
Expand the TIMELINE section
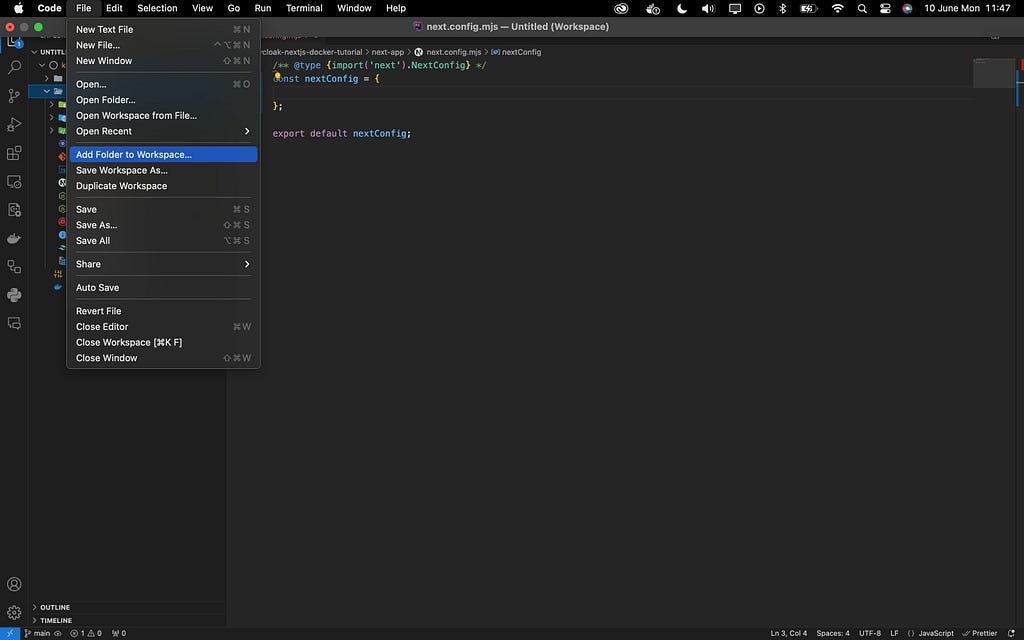point(128,620)
